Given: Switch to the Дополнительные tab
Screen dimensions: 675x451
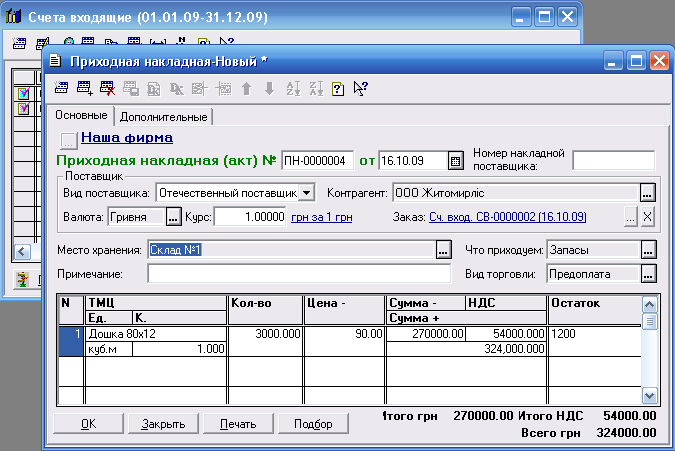Looking at the screenshot, I should point(163,117).
